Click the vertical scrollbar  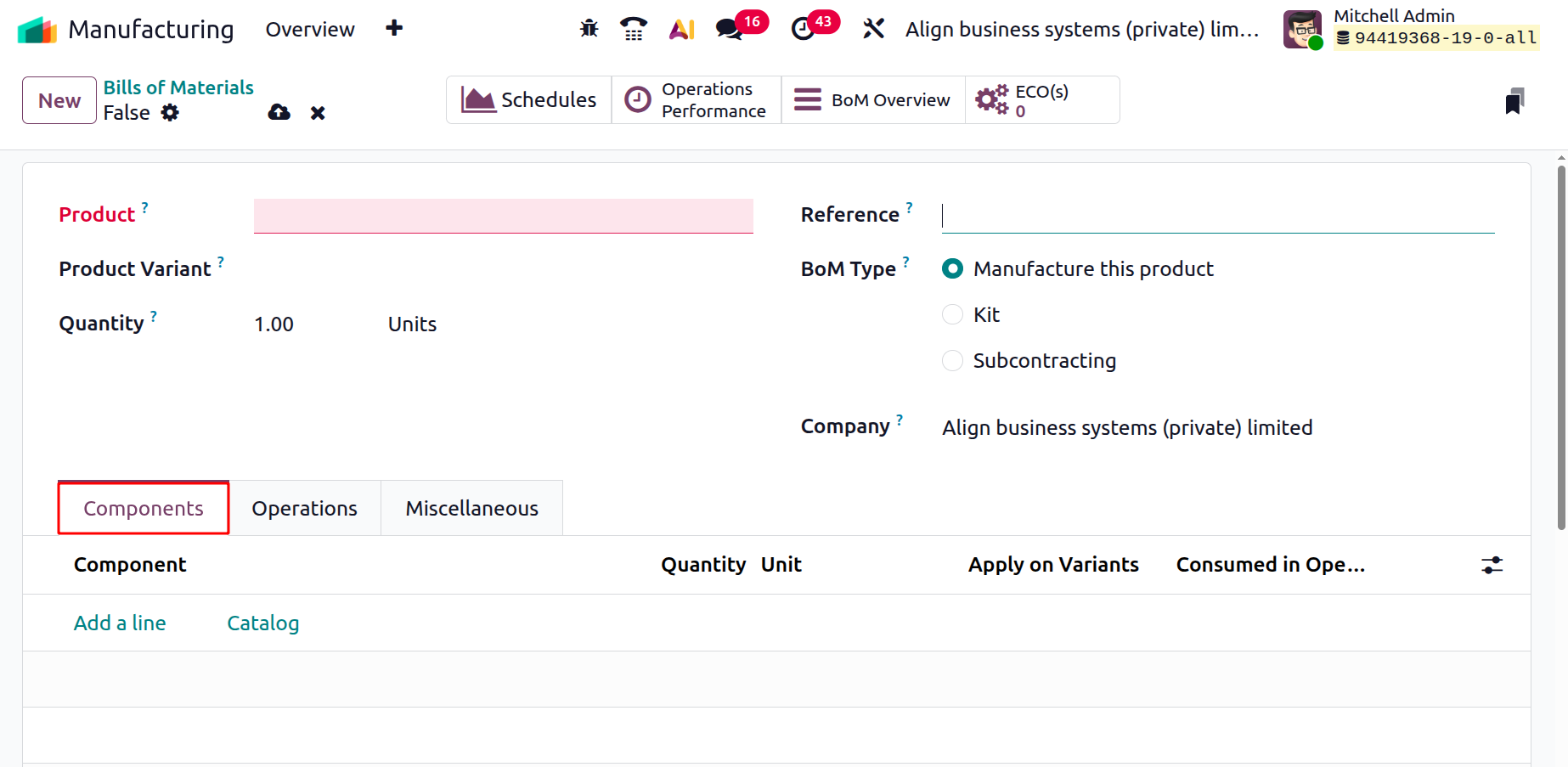[x=1561, y=347]
